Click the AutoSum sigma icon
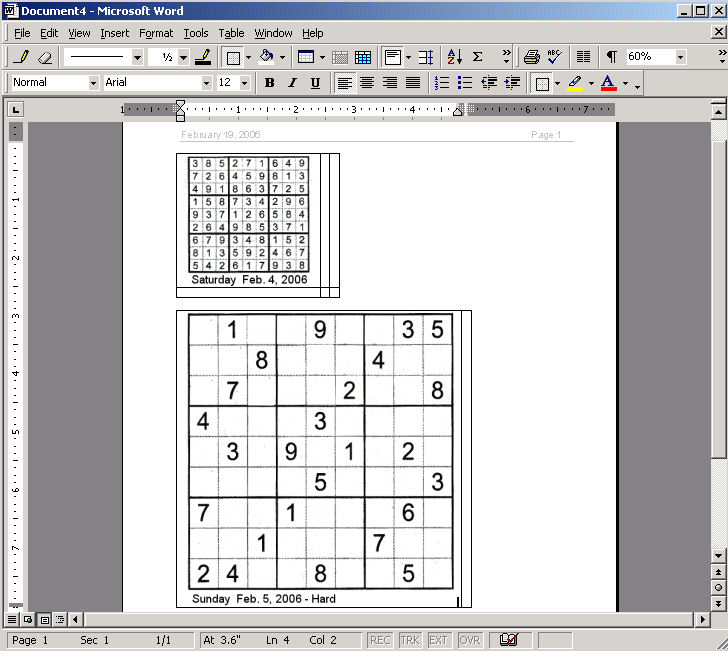 (478, 57)
